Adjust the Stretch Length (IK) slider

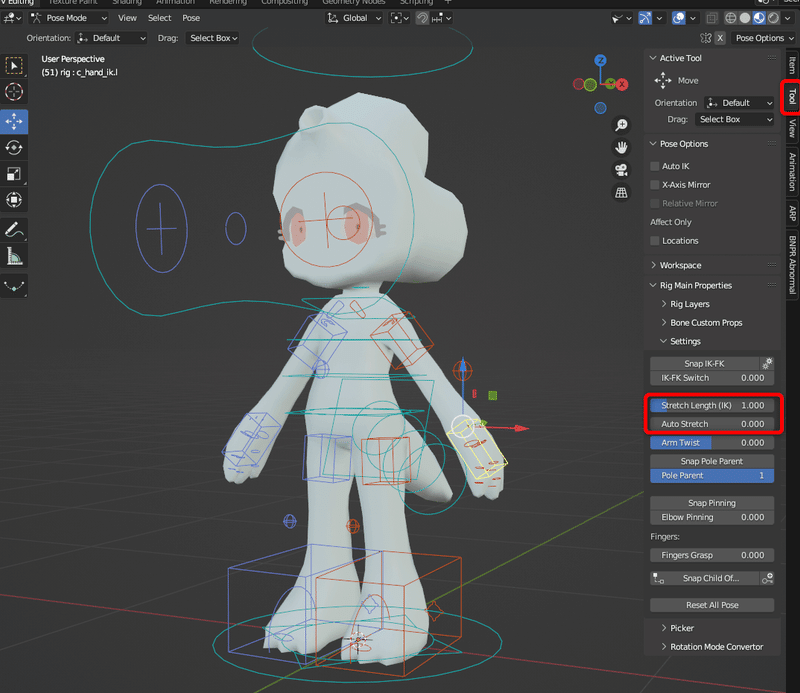coord(712,405)
